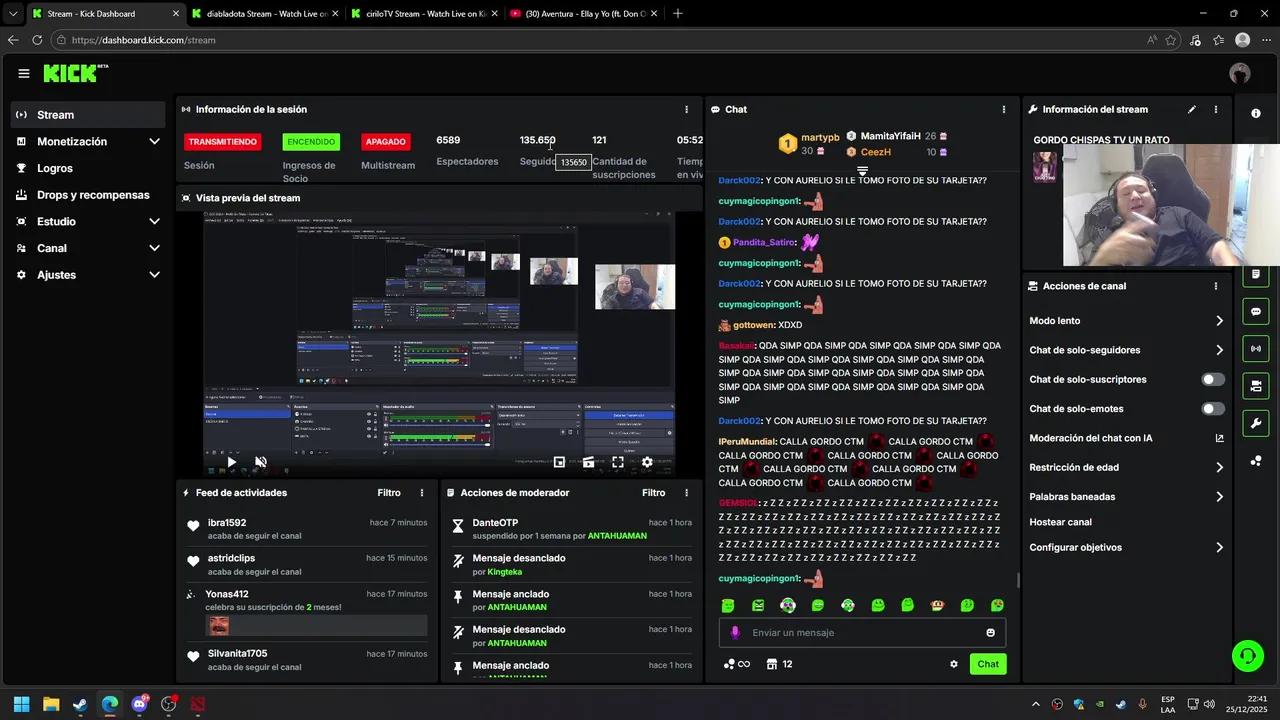1280x720 pixels.
Task: Open Filtro in Acciones de moderador
Action: (x=653, y=493)
